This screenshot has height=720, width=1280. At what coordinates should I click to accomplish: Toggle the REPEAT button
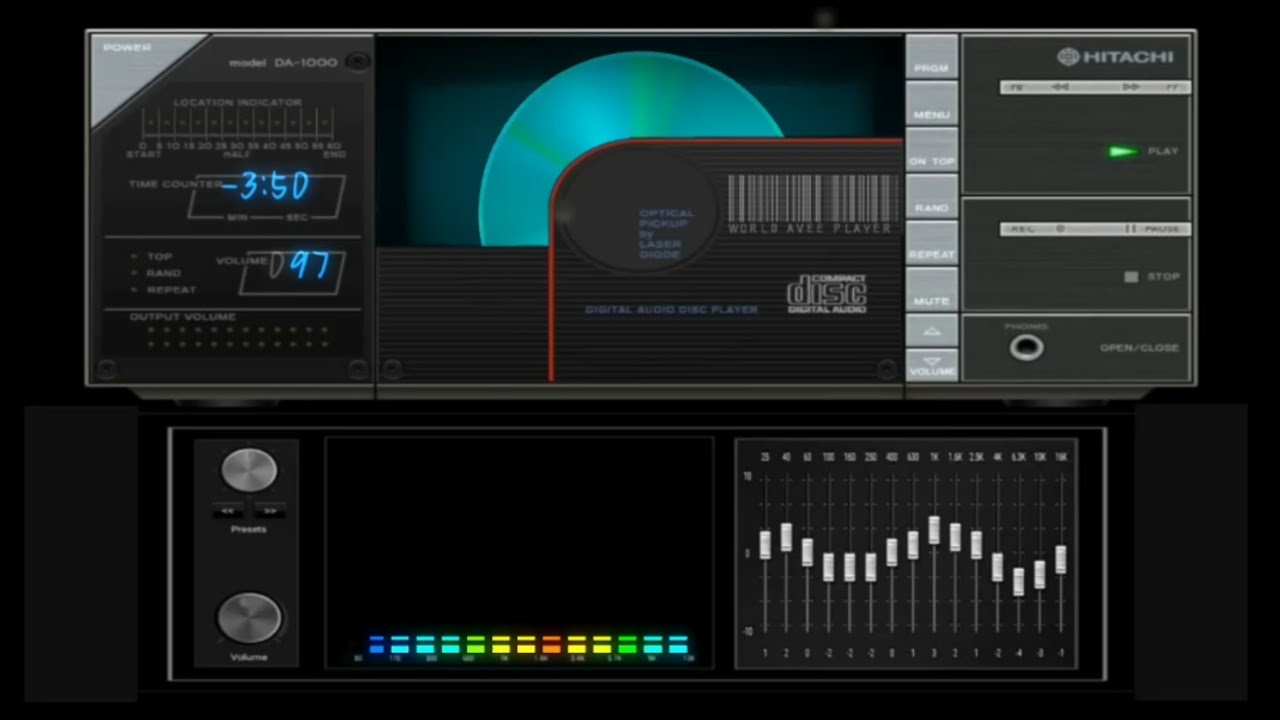(x=931, y=243)
